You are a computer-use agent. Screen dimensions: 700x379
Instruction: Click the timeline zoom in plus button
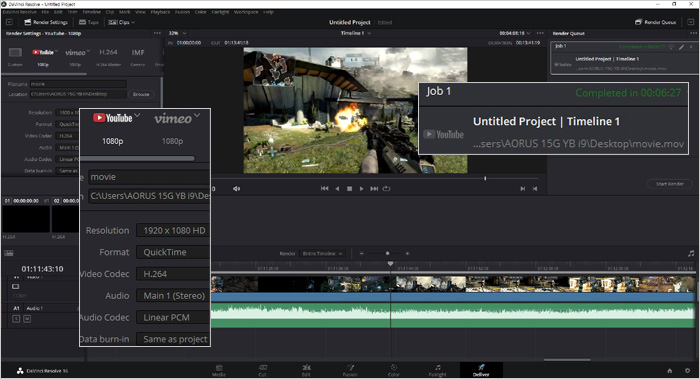[407, 254]
